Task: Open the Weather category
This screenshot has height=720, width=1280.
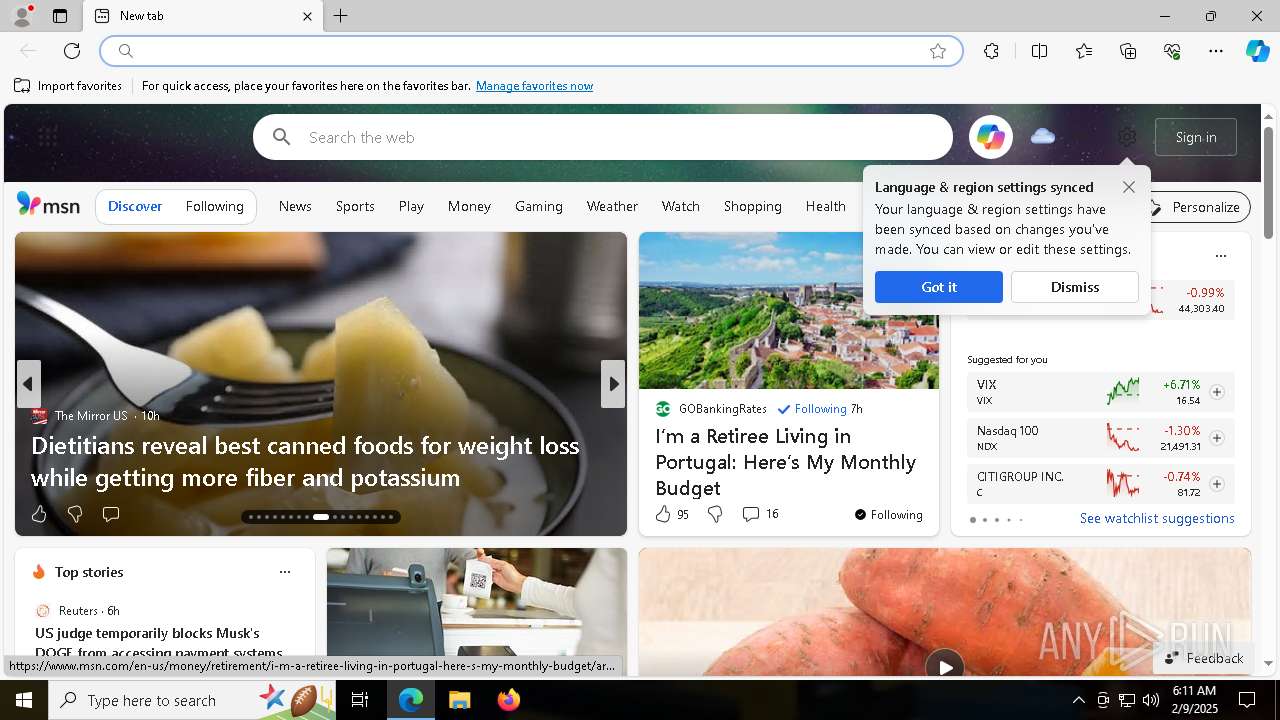Action: click(612, 206)
